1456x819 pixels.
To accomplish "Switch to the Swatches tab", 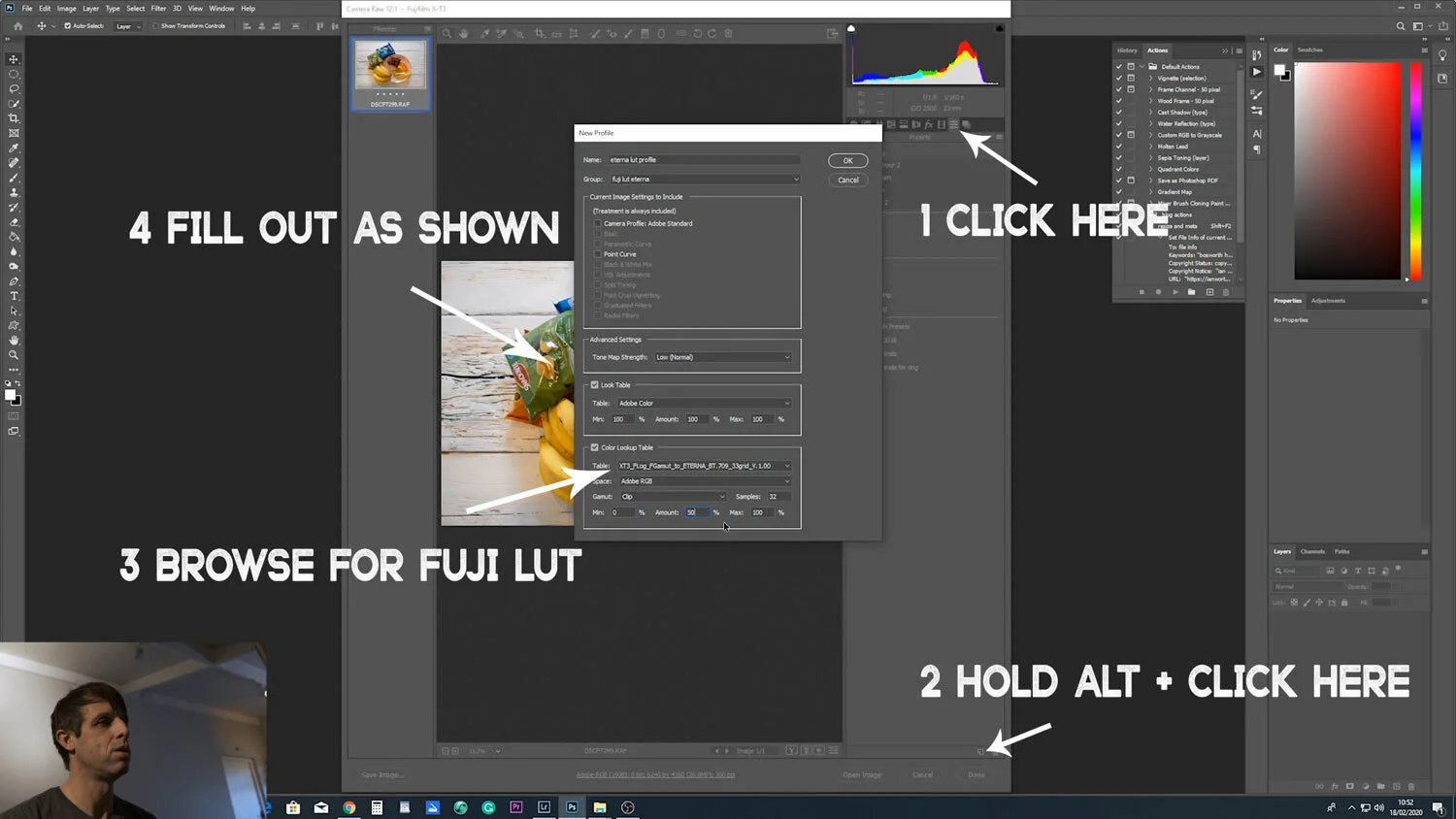I will click(x=1310, y=50).
